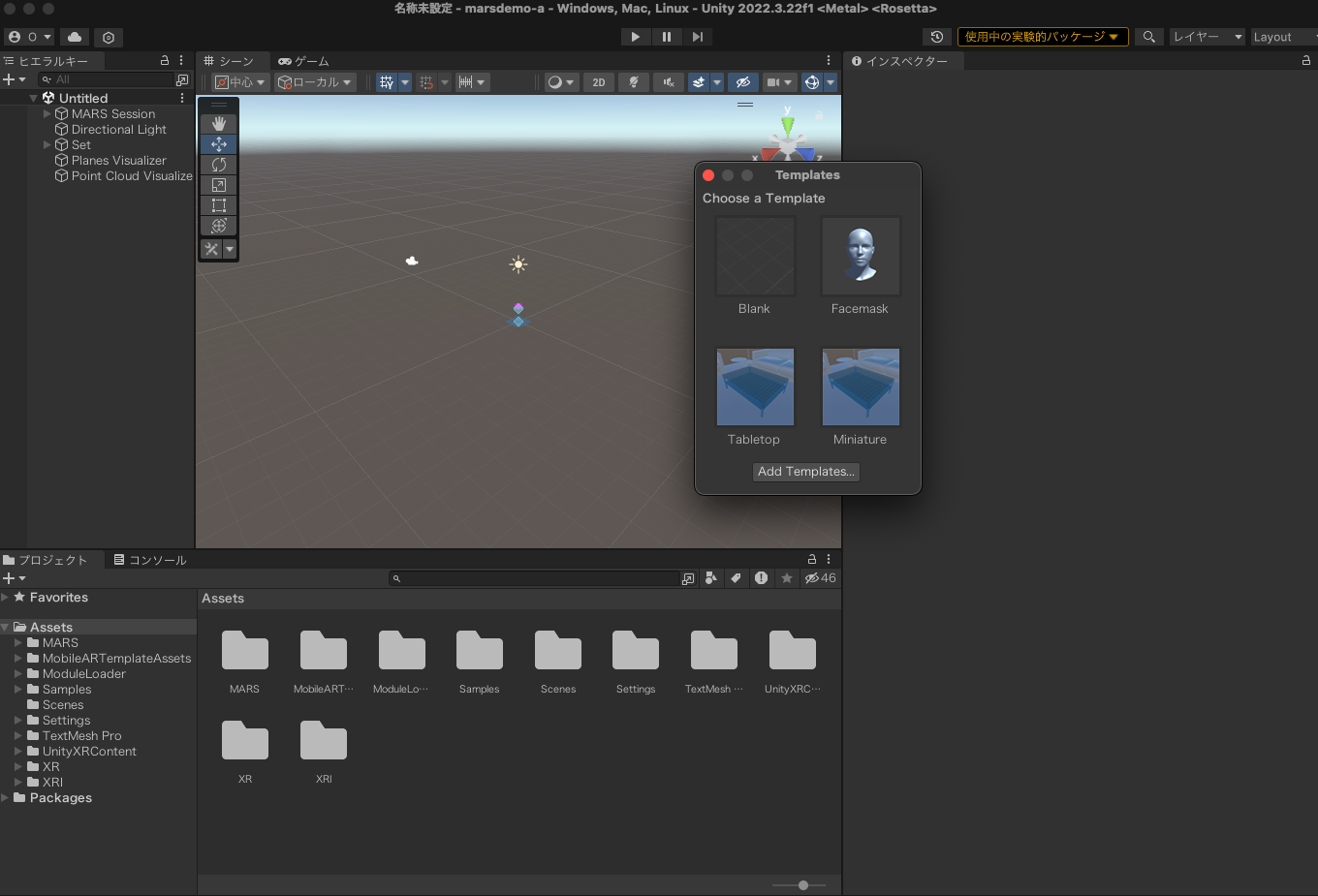Click the search by log type icon in Project
1318x896 pixels.
click(762, 578)
